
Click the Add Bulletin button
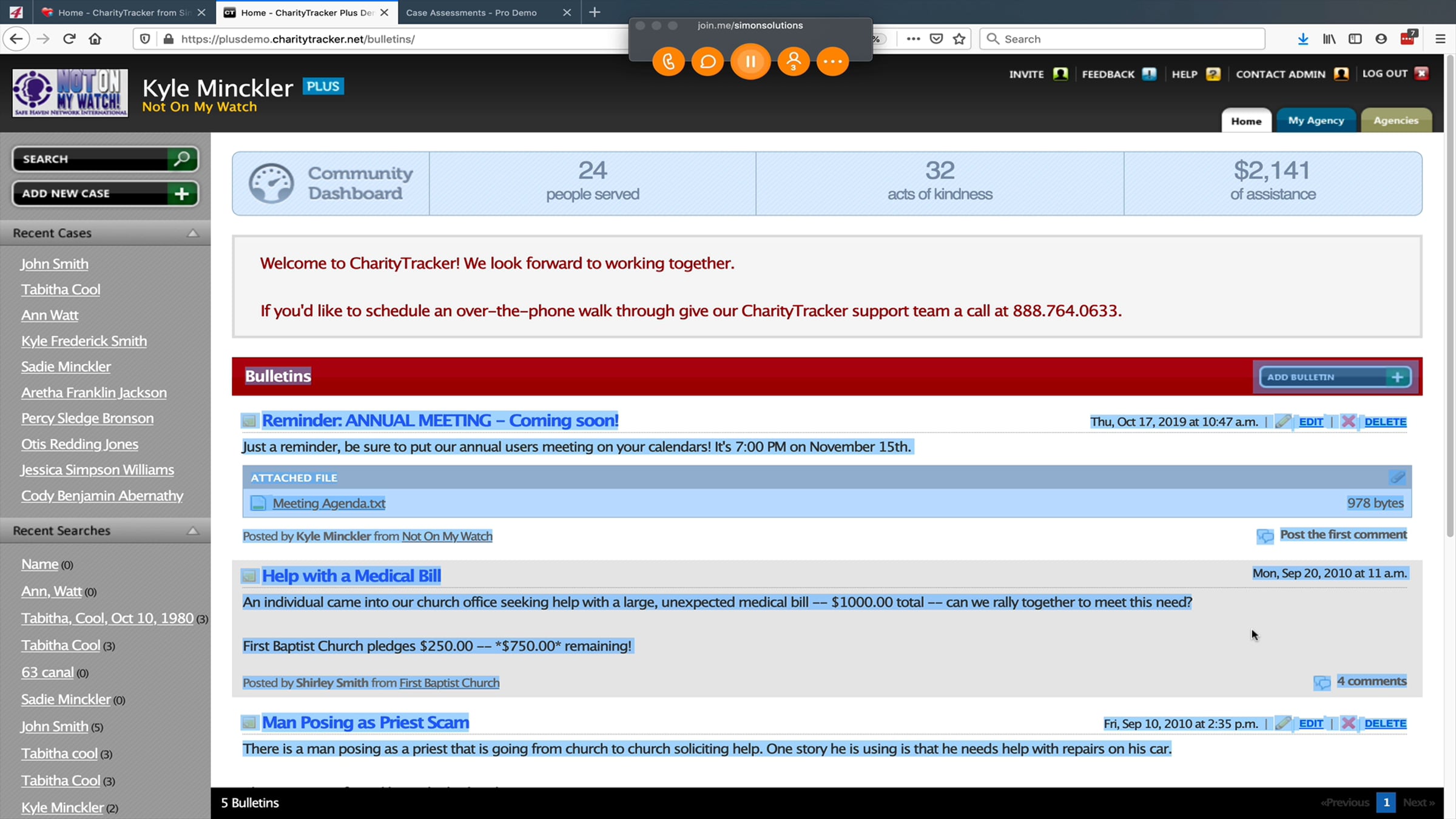coord(1335,377)
